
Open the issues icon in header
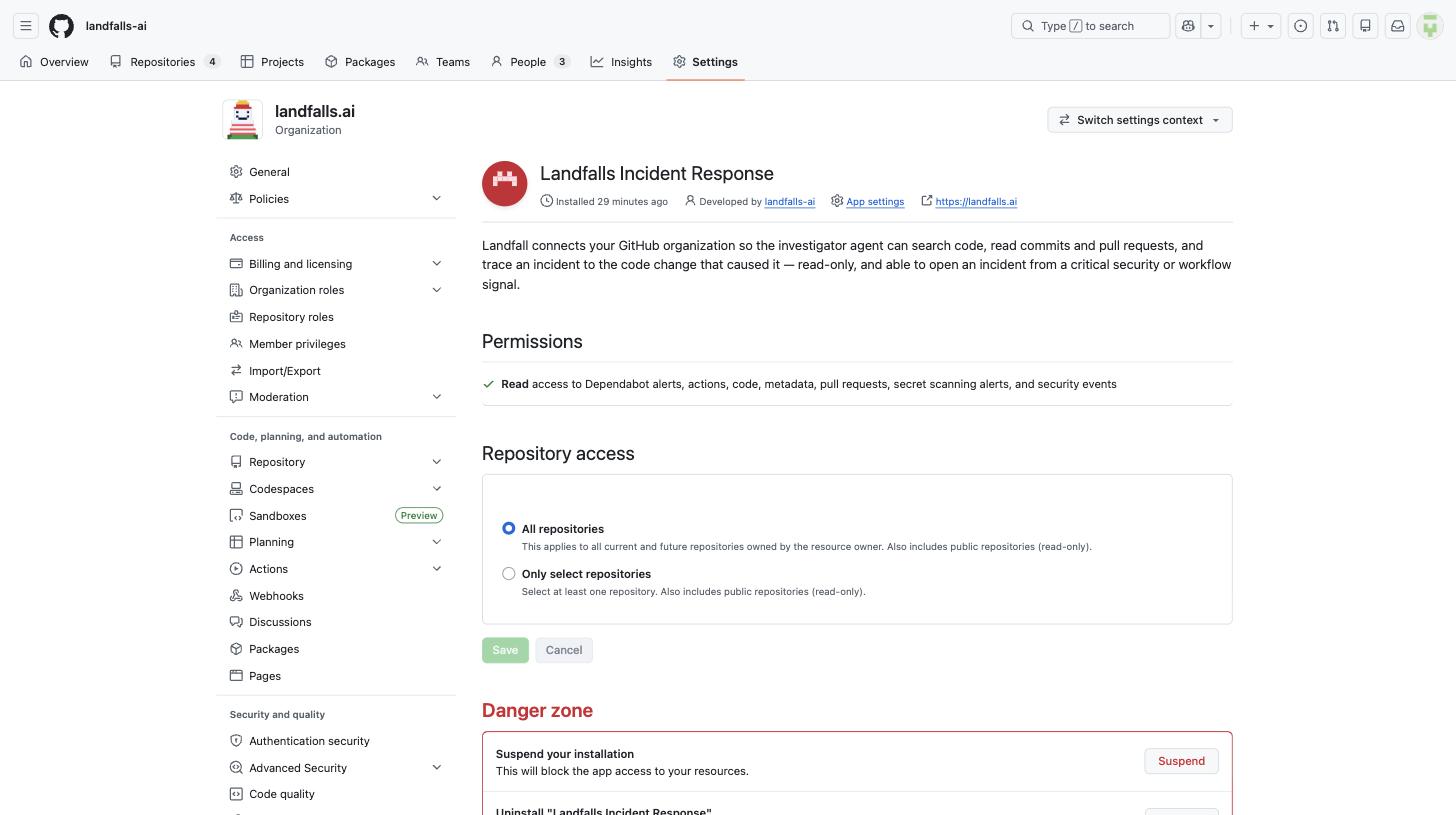(x=1300, y=26)
